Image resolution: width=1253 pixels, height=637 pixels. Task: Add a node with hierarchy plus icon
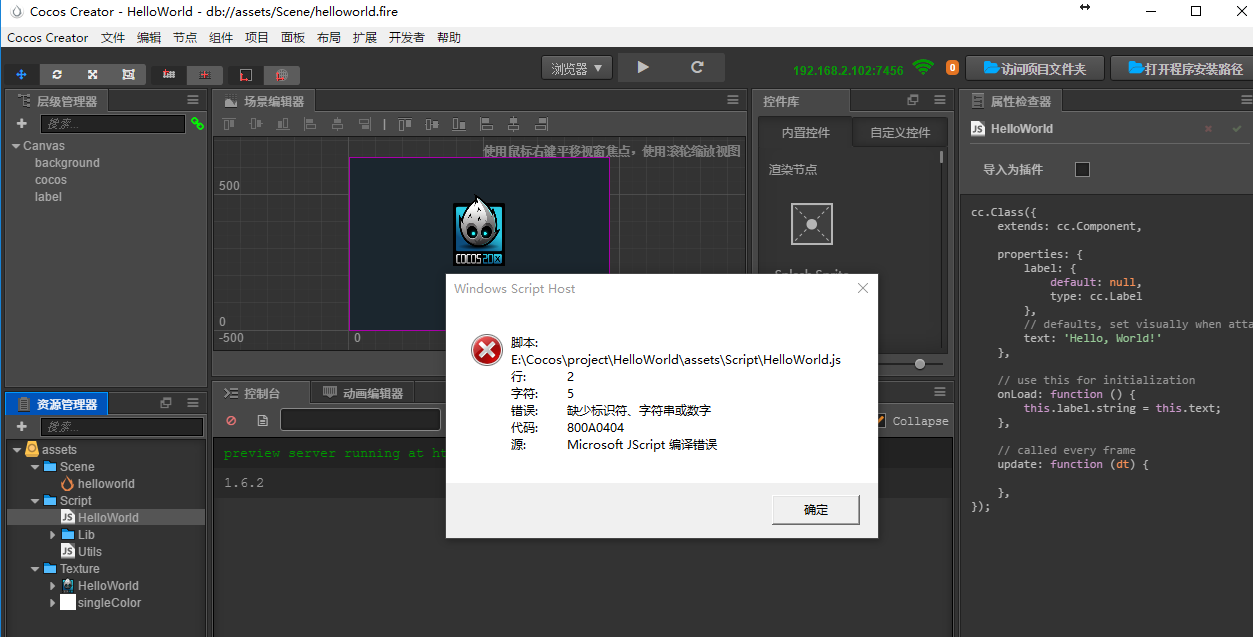21,124
